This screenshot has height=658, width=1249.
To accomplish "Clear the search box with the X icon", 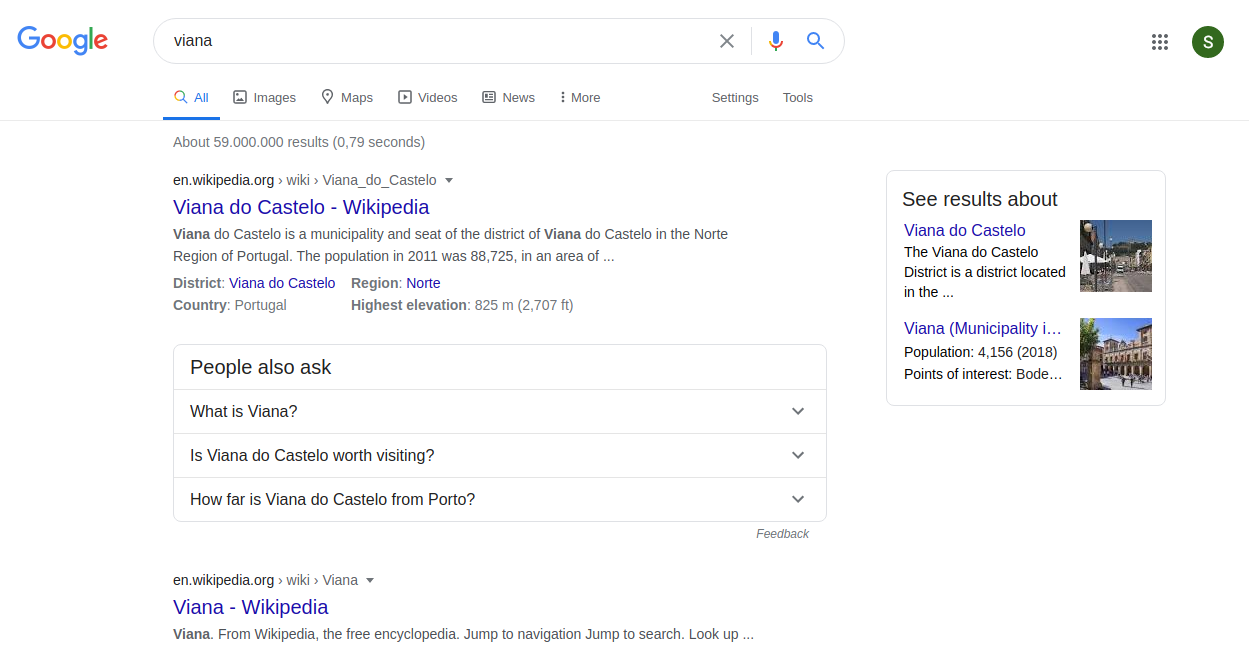I will 727,41.
